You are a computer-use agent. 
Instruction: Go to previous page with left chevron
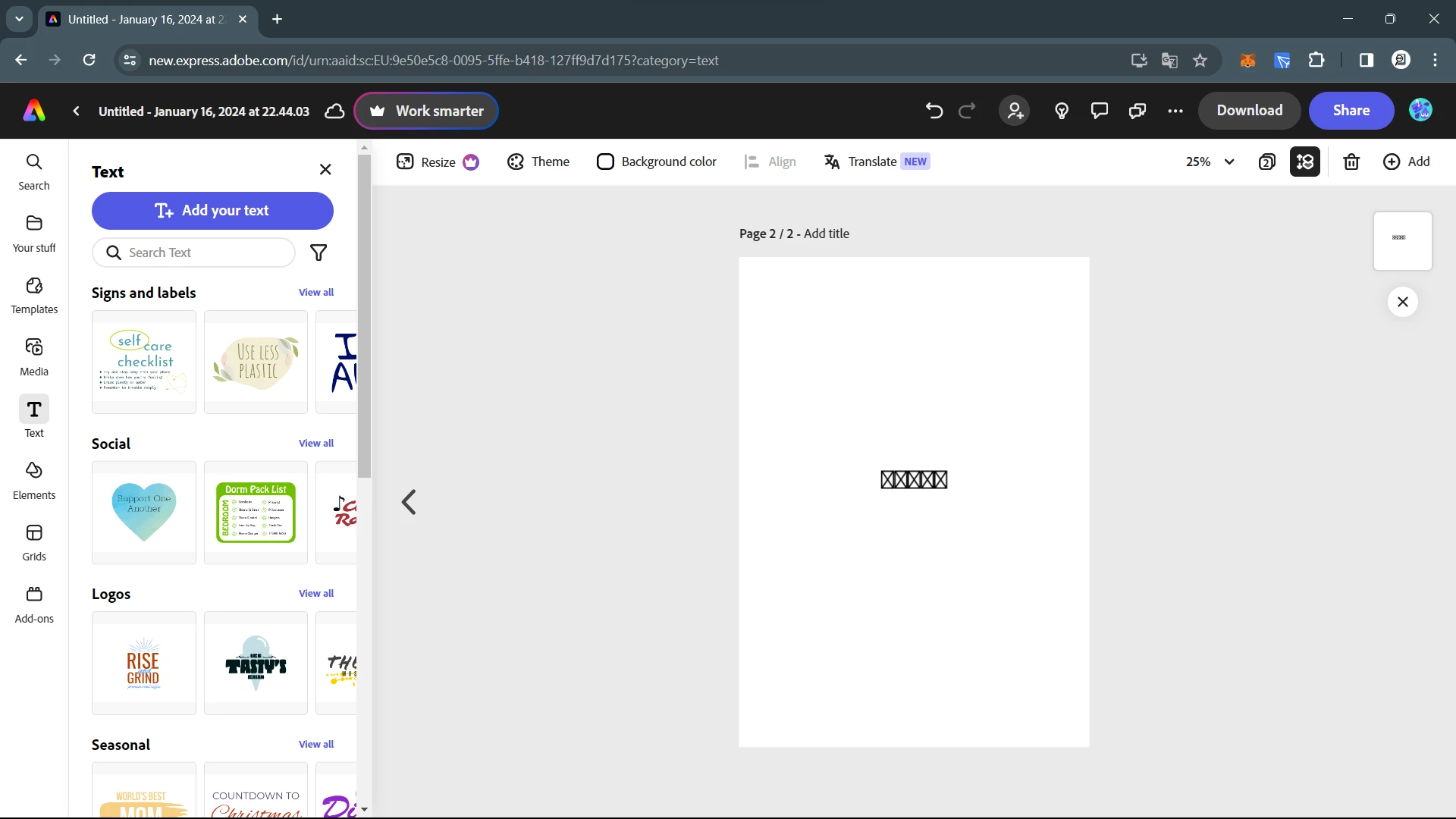(409, 501)
